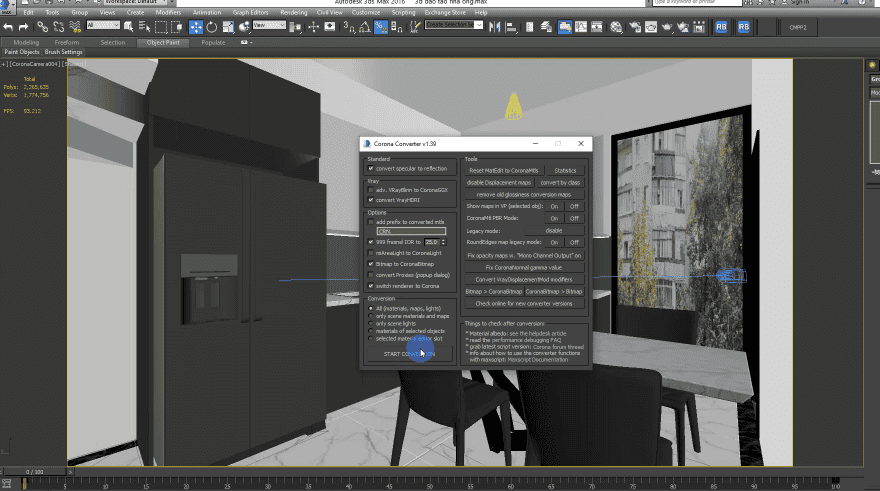Click the convert by class button
This screenshot has width=880, height=491.
[x=560, y=182]
